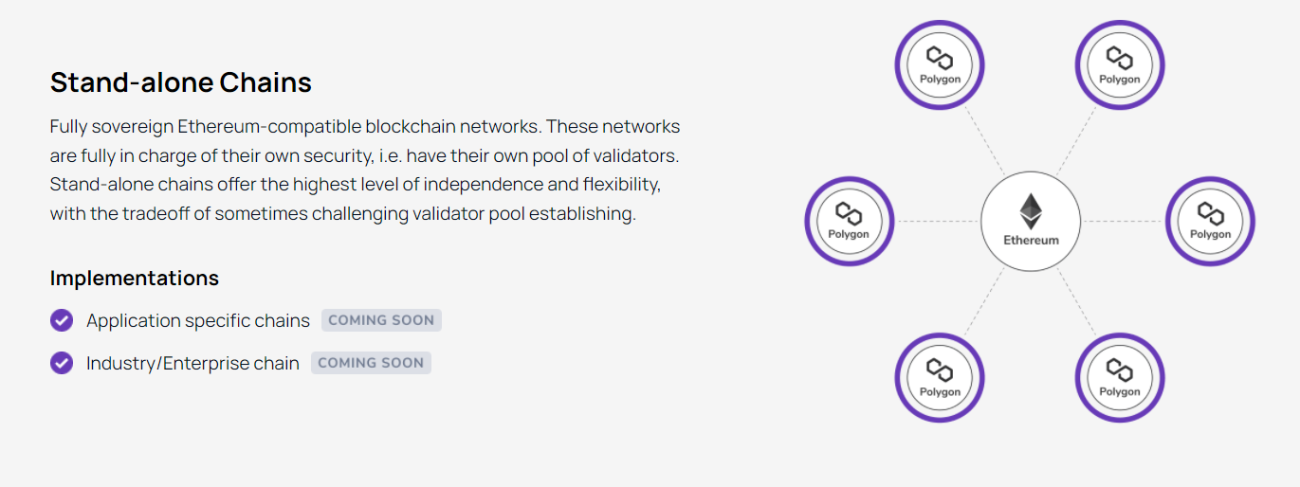The height and width of the screenshot is (487, 1300).
Task: Select the top-right Polygon node
Action: pyautogui.click(x=1119, y=65)
